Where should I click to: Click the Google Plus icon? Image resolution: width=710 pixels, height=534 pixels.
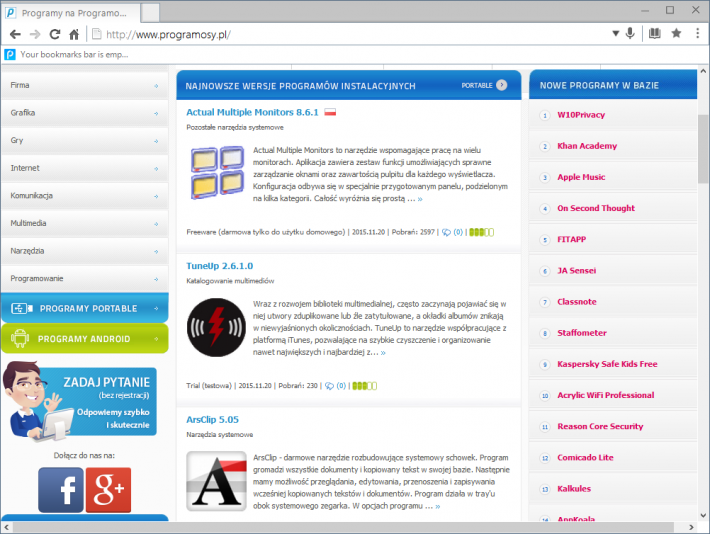tap(108, 490)
